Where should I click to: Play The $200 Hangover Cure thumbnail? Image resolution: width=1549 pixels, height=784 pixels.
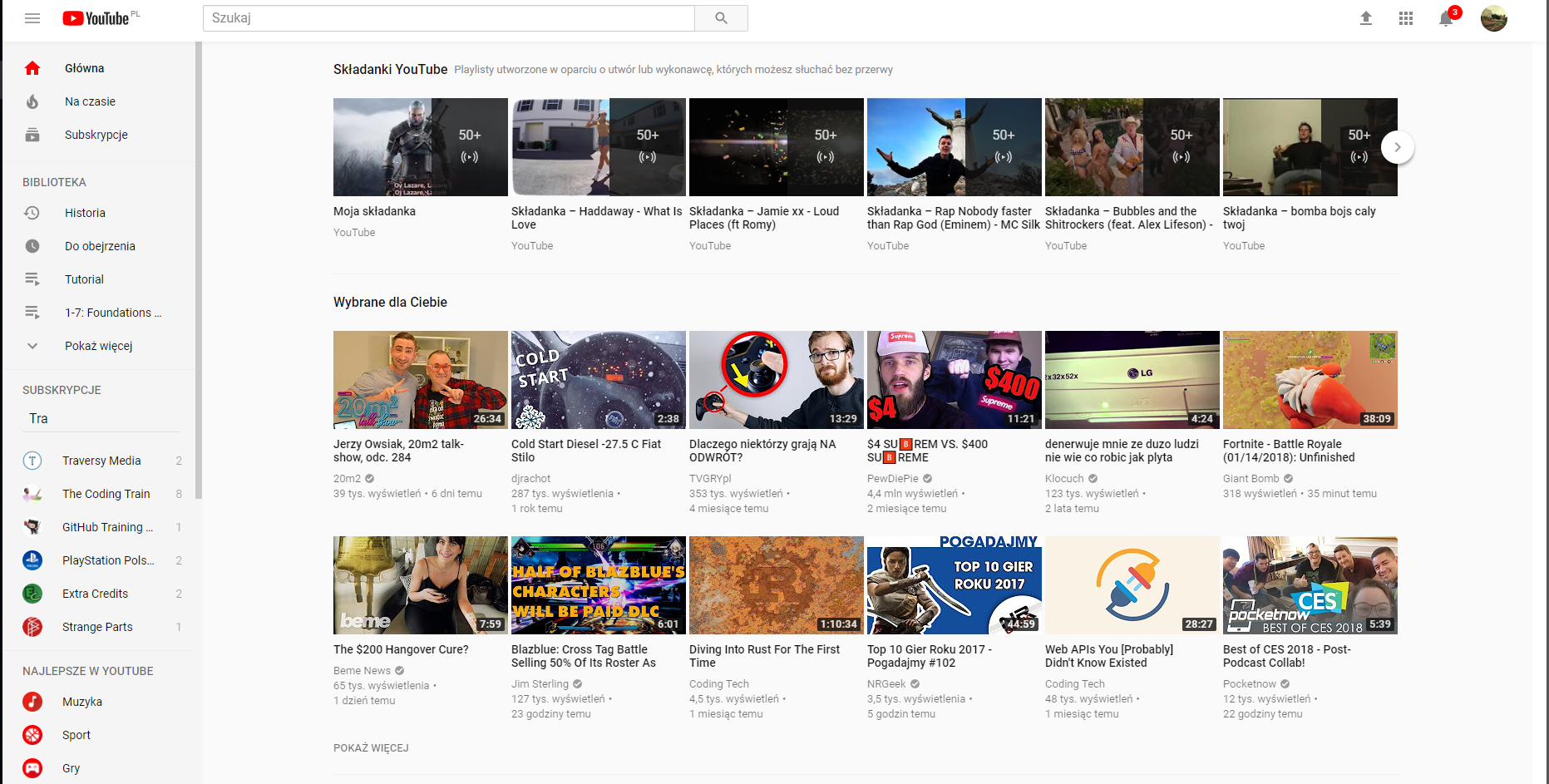[x=421, y=585]
